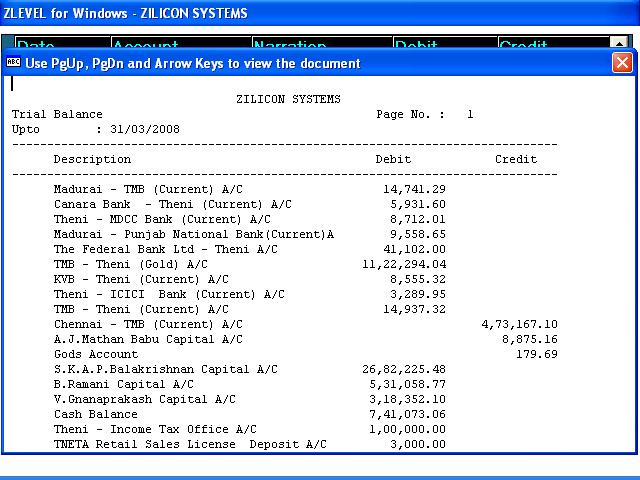Click debit amount 3,000.00
640x480 pixels.
(418, 444)
